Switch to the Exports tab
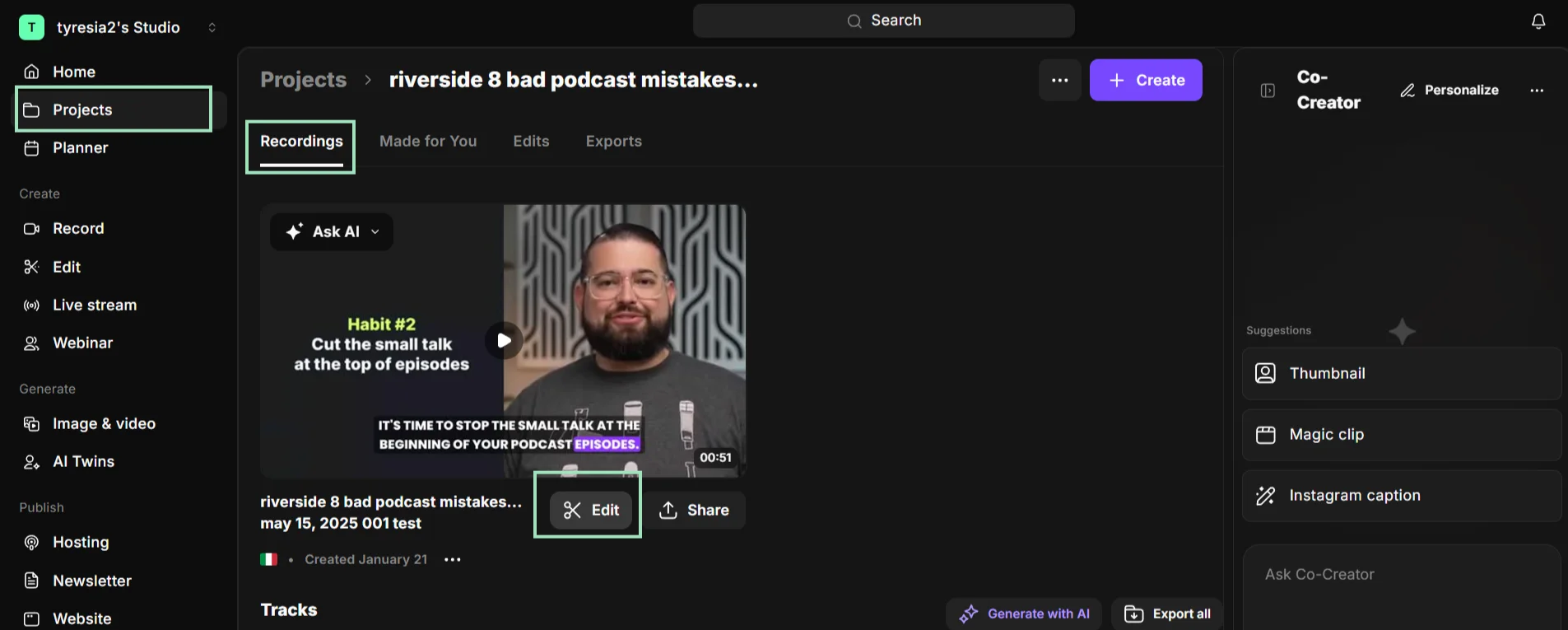Viewport: 1568px width, 630px height. click(614, 141)
